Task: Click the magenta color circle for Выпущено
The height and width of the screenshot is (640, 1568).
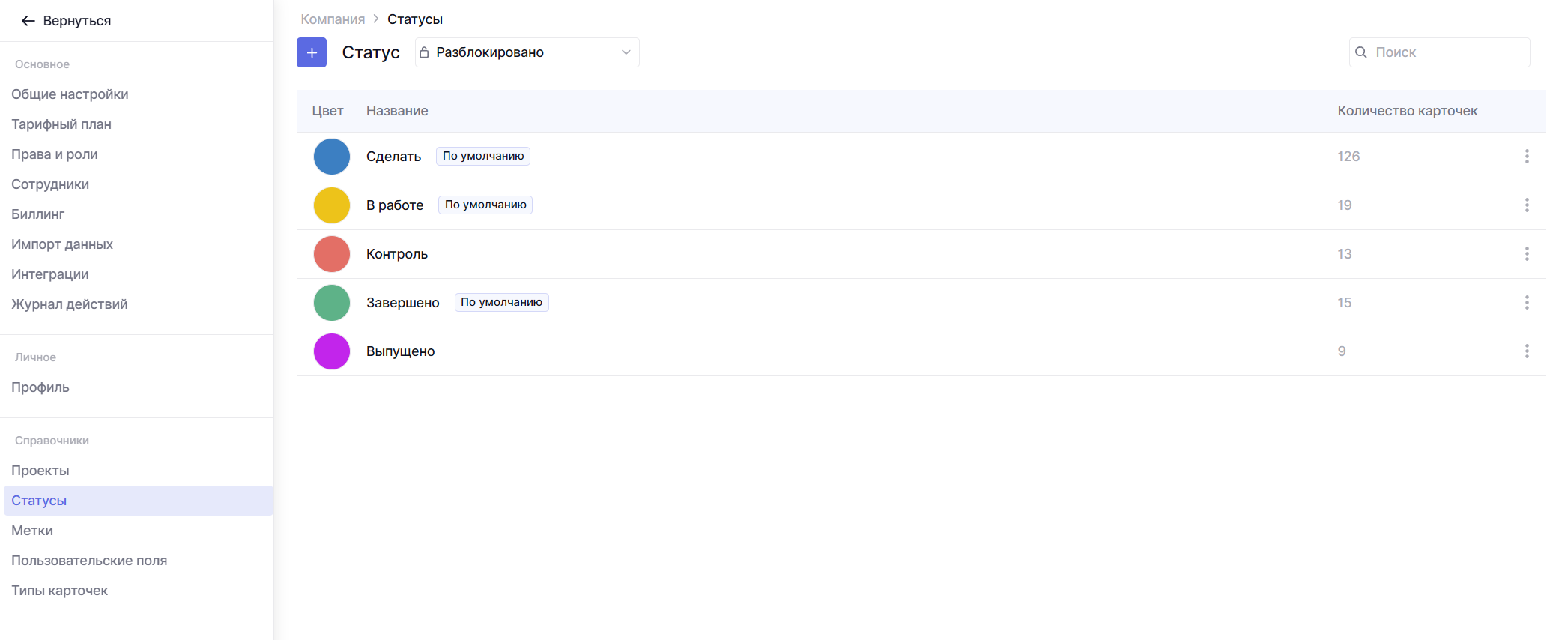Action: point(332,351)
